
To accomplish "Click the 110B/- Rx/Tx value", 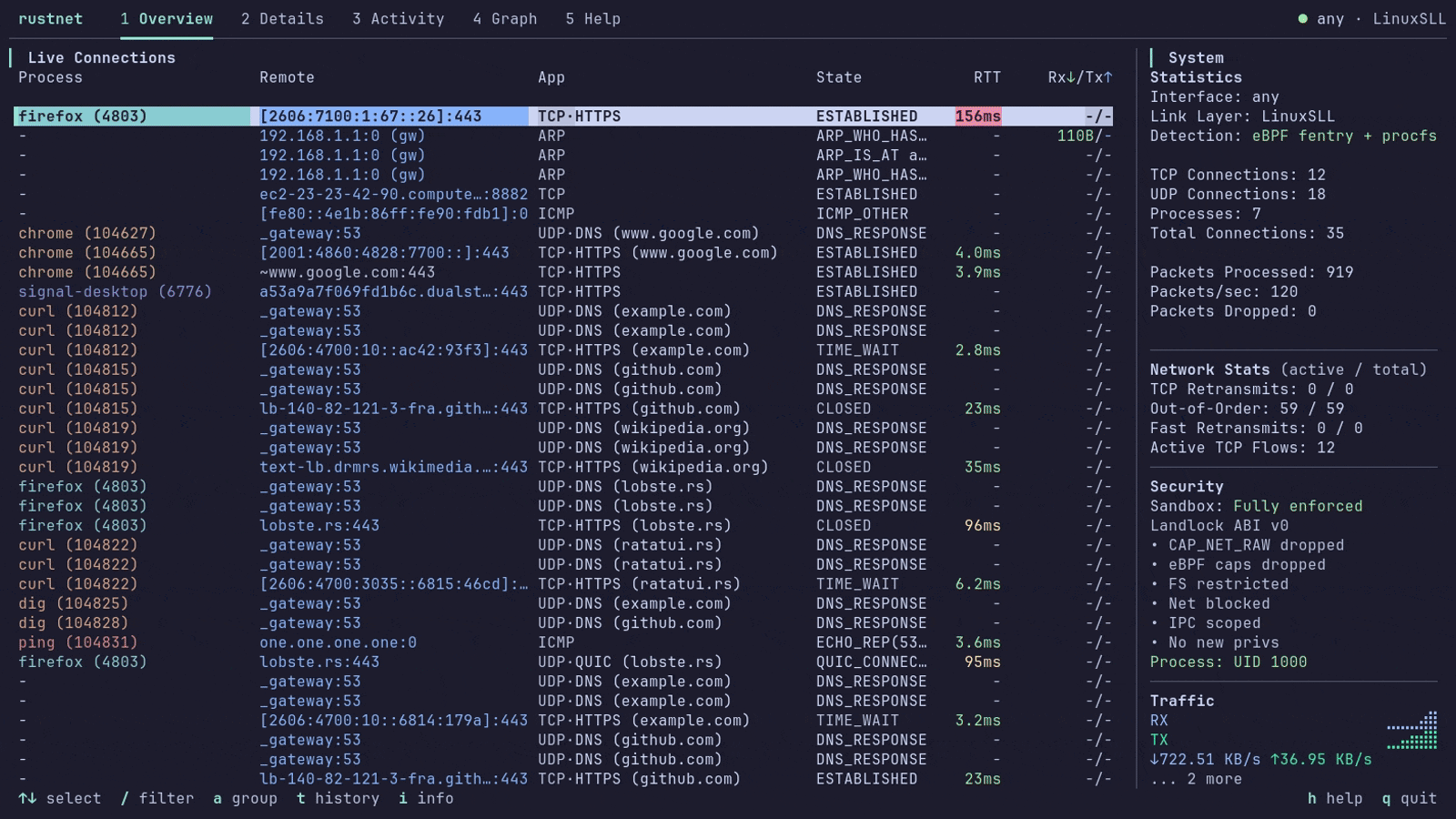I will tap(1085, 136).
